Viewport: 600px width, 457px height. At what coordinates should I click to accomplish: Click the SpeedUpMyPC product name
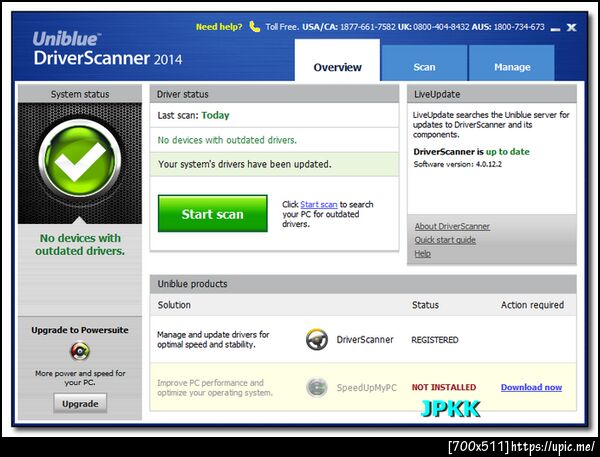367,388
